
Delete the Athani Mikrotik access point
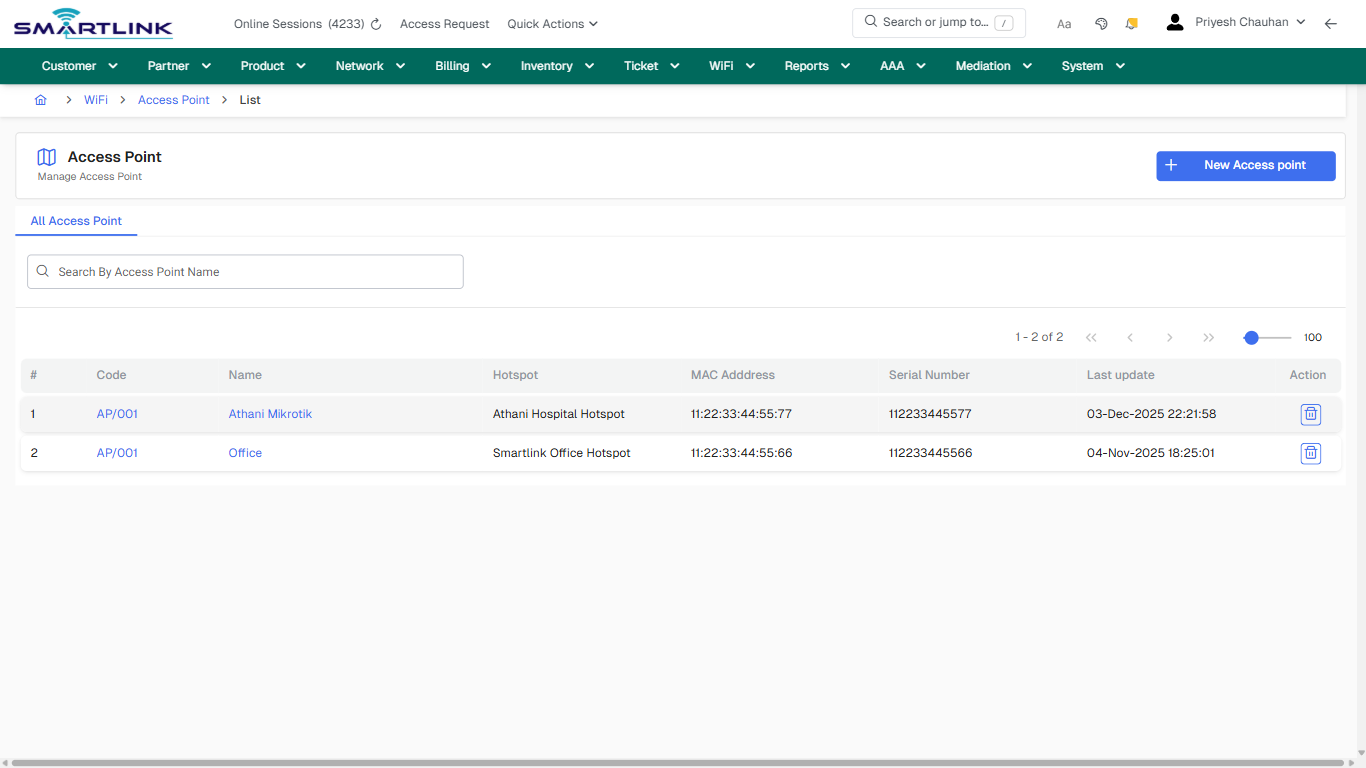coord(1311,414)
